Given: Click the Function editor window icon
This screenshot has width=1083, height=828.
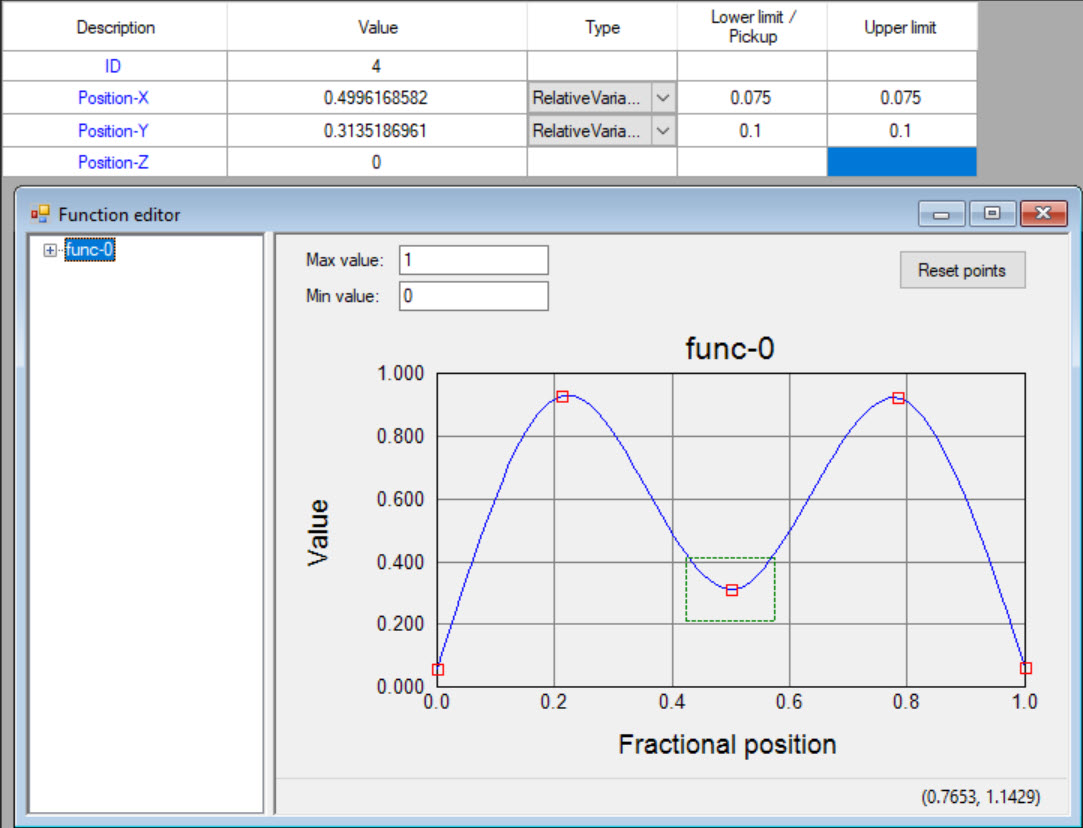Looking at the screenshot, I should 40,214.
